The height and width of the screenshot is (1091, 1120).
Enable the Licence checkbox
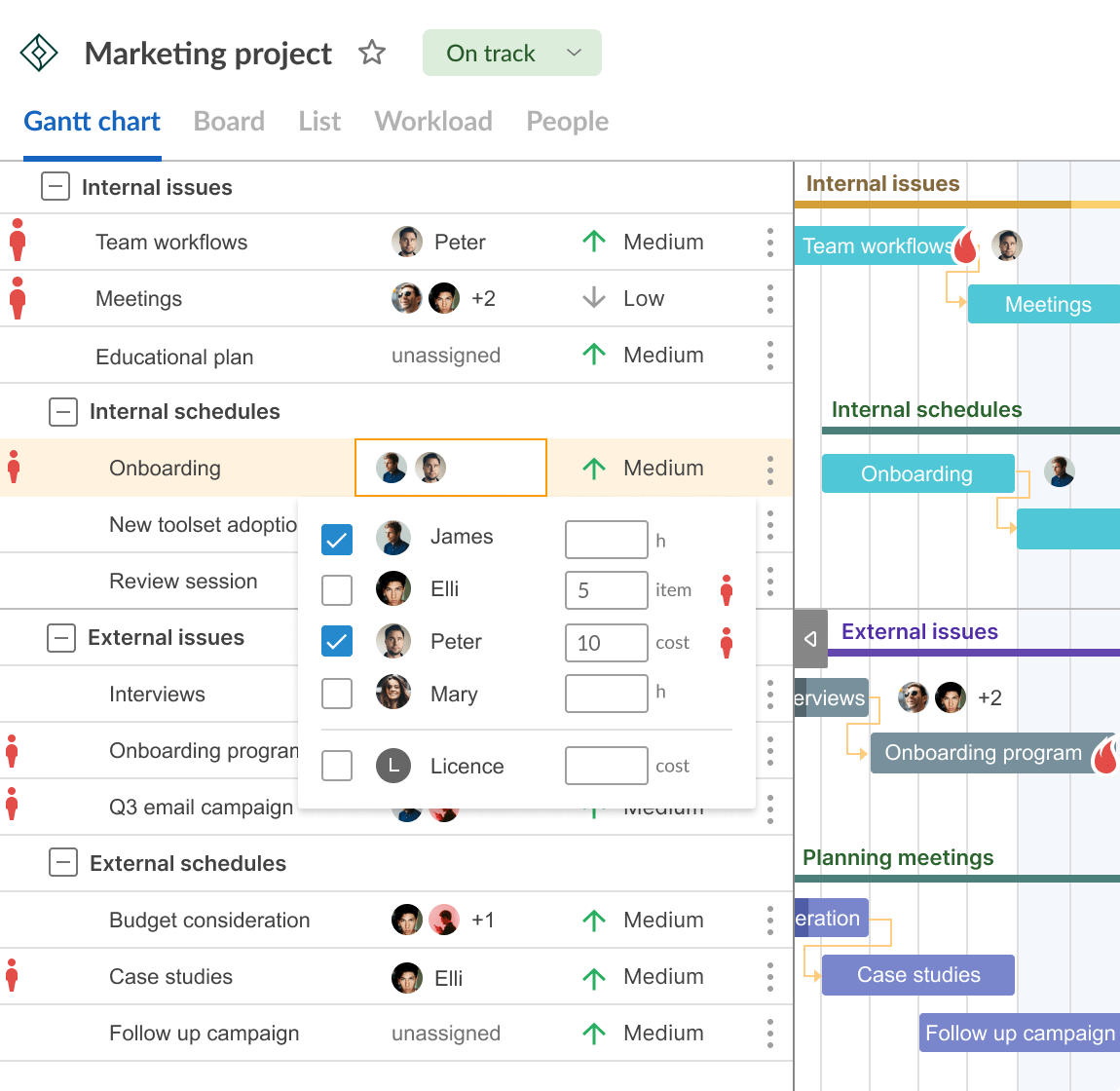click(337, 766)
